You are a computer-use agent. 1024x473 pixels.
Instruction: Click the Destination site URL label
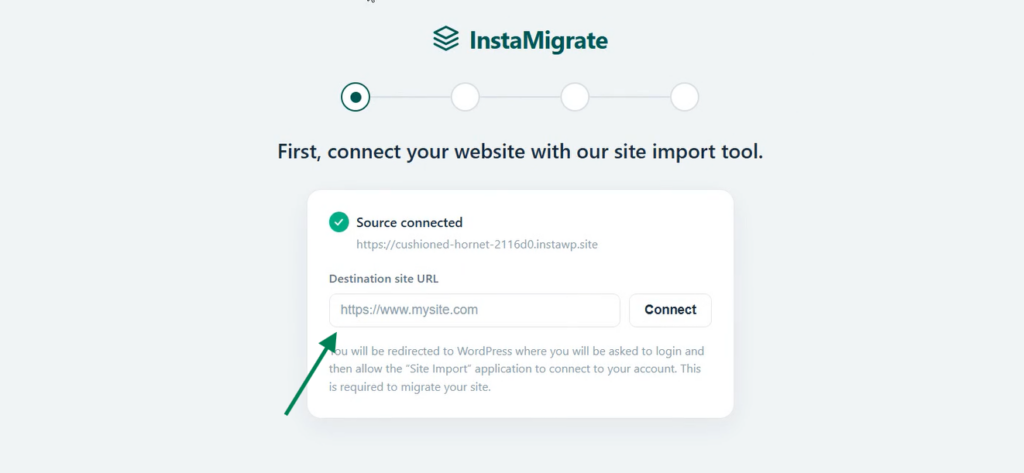click(384, 279)
